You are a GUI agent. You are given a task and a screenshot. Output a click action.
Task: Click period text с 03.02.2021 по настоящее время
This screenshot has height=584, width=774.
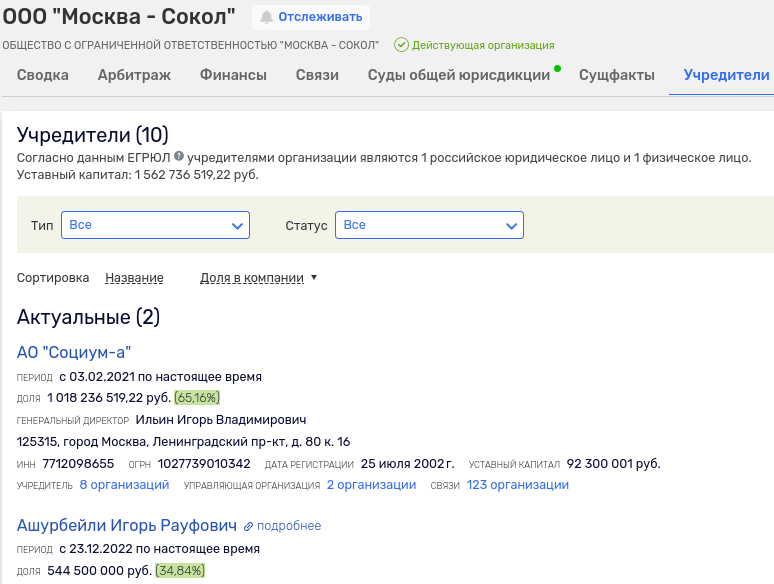160,377
